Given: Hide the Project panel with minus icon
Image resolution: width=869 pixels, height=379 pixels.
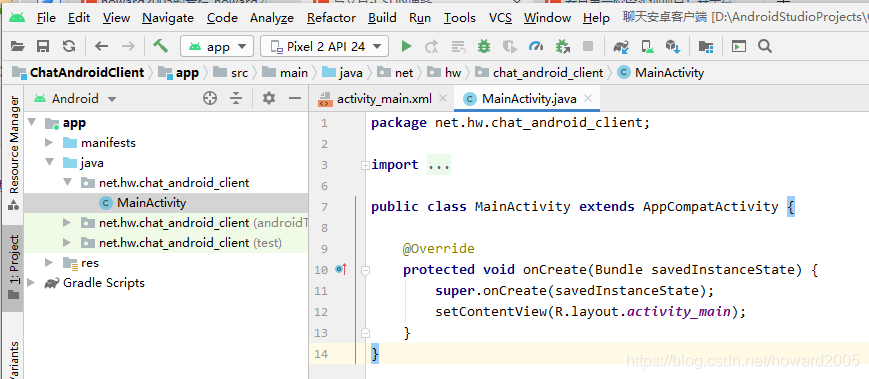Looking at the screenshot, I should coord(295,99).
